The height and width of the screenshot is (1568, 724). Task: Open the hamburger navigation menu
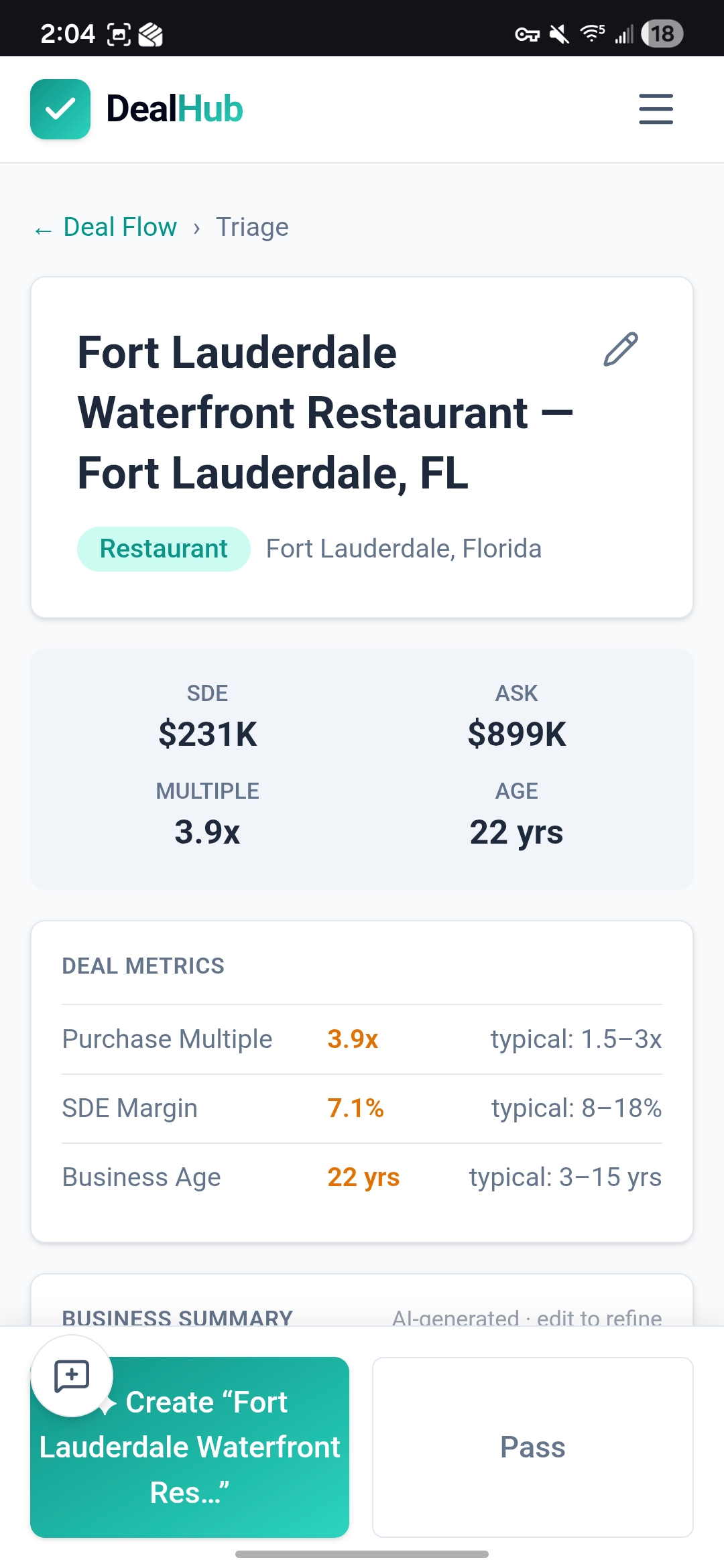[x=656, y=109]
